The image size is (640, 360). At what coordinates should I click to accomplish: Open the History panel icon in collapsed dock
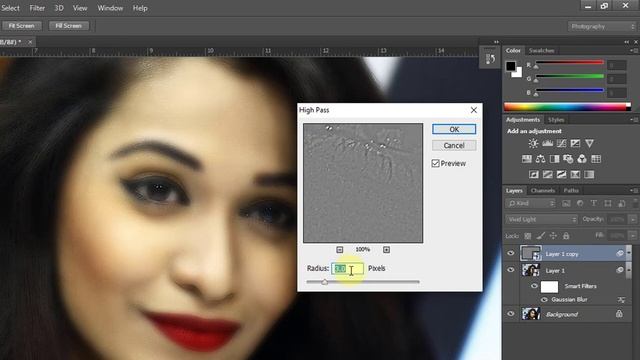click(490, 58)
